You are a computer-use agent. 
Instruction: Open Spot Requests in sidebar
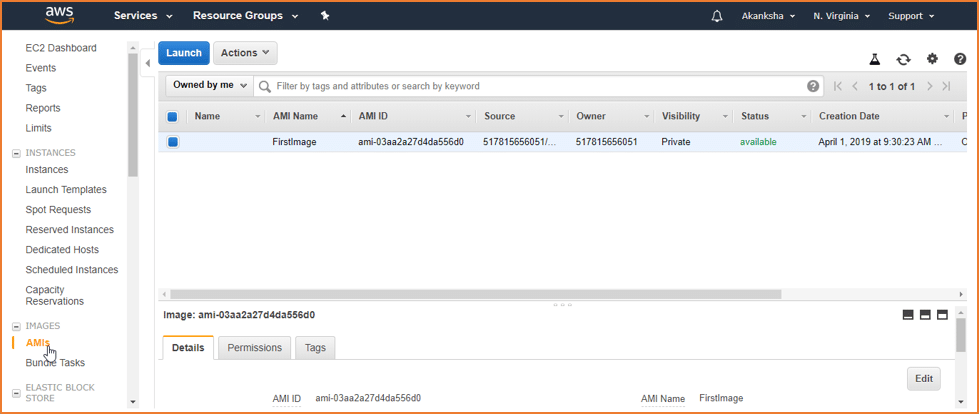(58, 209)
